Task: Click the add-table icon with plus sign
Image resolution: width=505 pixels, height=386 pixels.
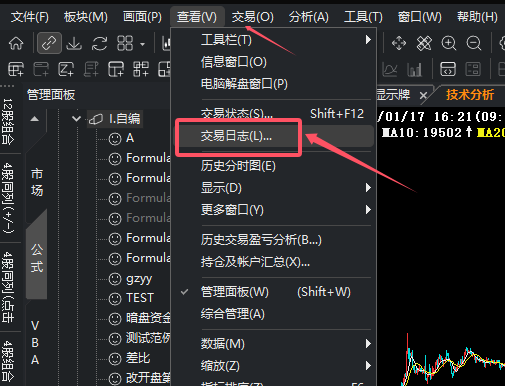Action: point(16,69)
